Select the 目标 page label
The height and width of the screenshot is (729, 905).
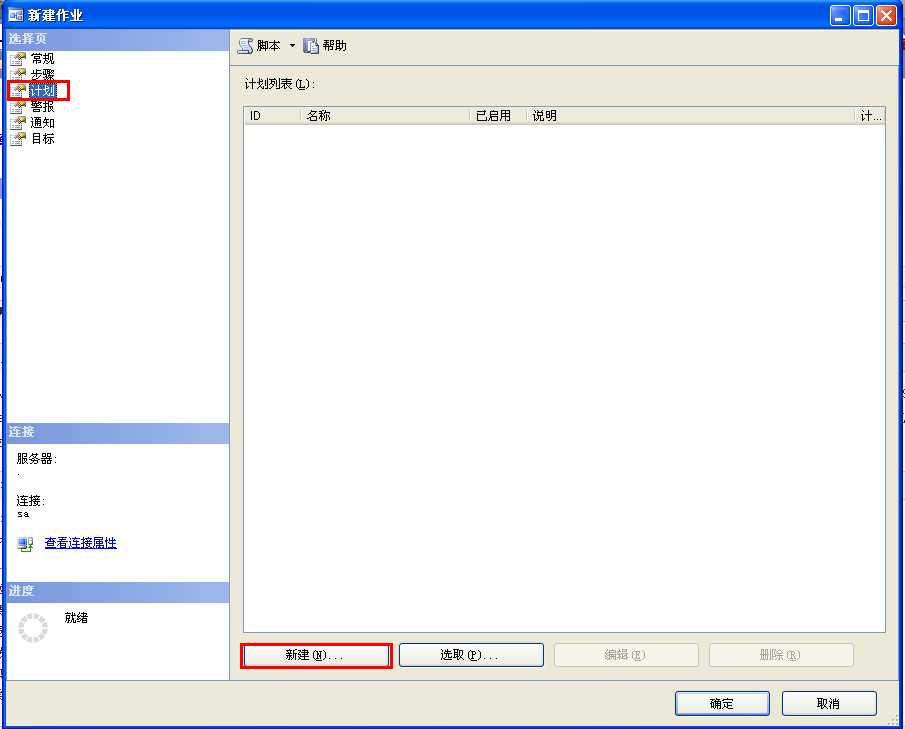[x=42, y=139]
